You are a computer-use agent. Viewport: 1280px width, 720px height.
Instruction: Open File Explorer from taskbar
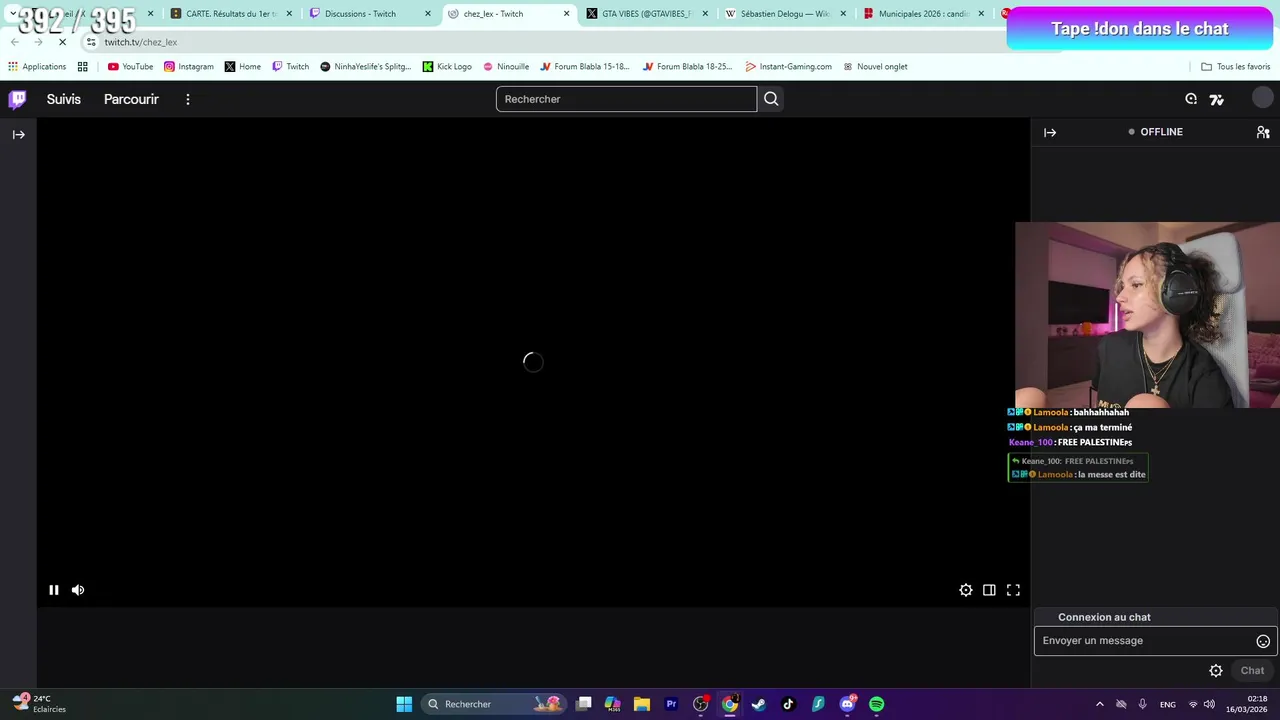click(x=642, y=704)
